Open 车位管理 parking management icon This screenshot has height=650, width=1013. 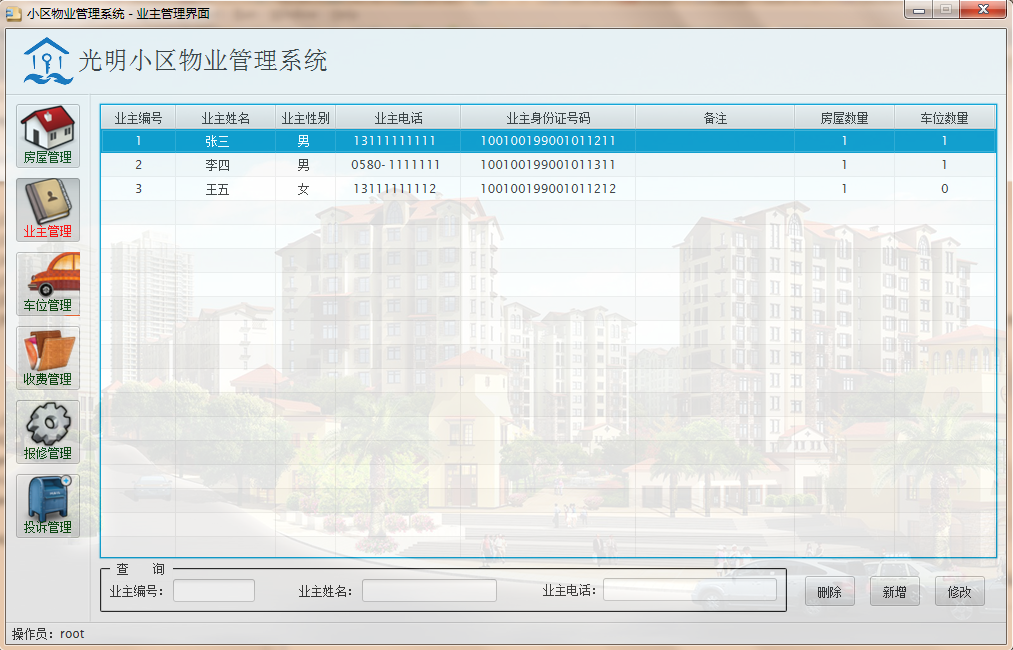48,284
